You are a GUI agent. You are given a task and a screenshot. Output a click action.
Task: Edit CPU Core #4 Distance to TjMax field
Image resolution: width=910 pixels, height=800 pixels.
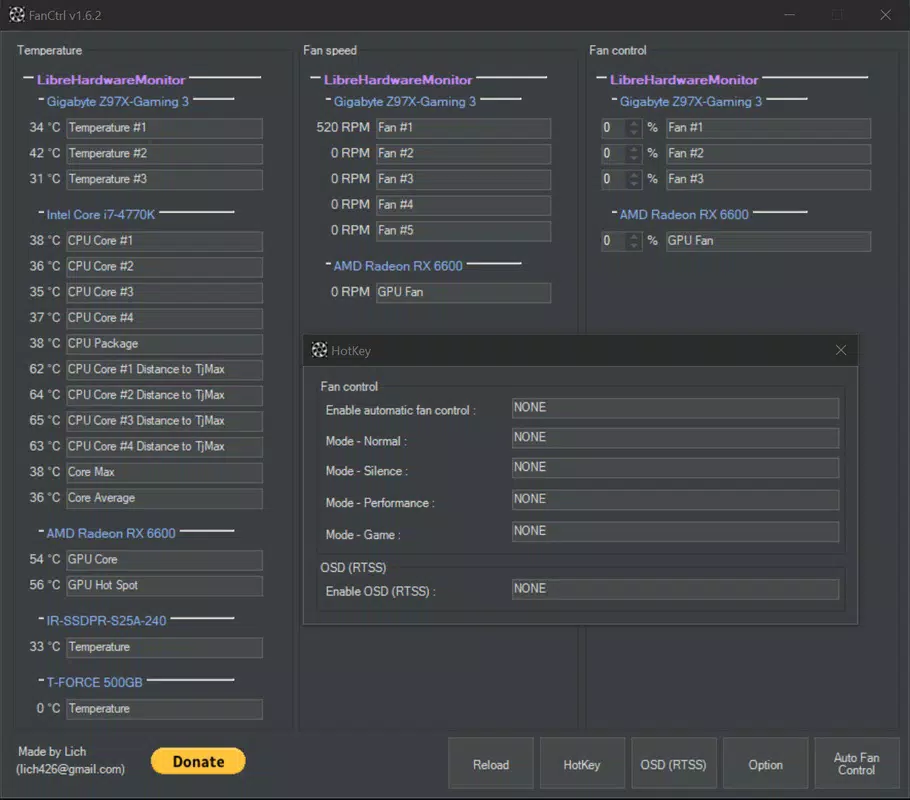[x=164, y=447]
